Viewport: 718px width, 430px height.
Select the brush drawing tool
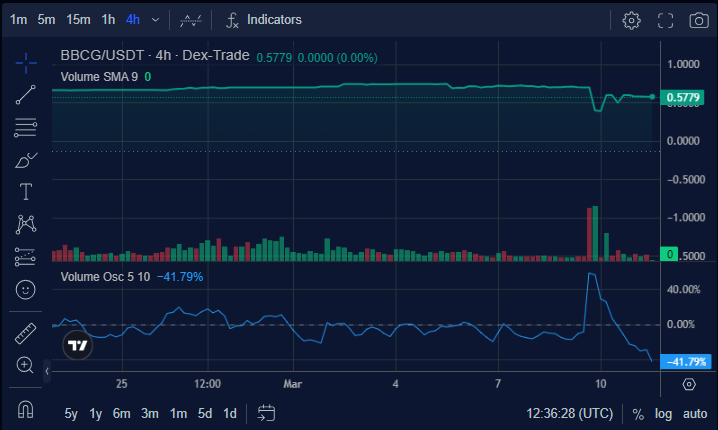click(26, 160)
